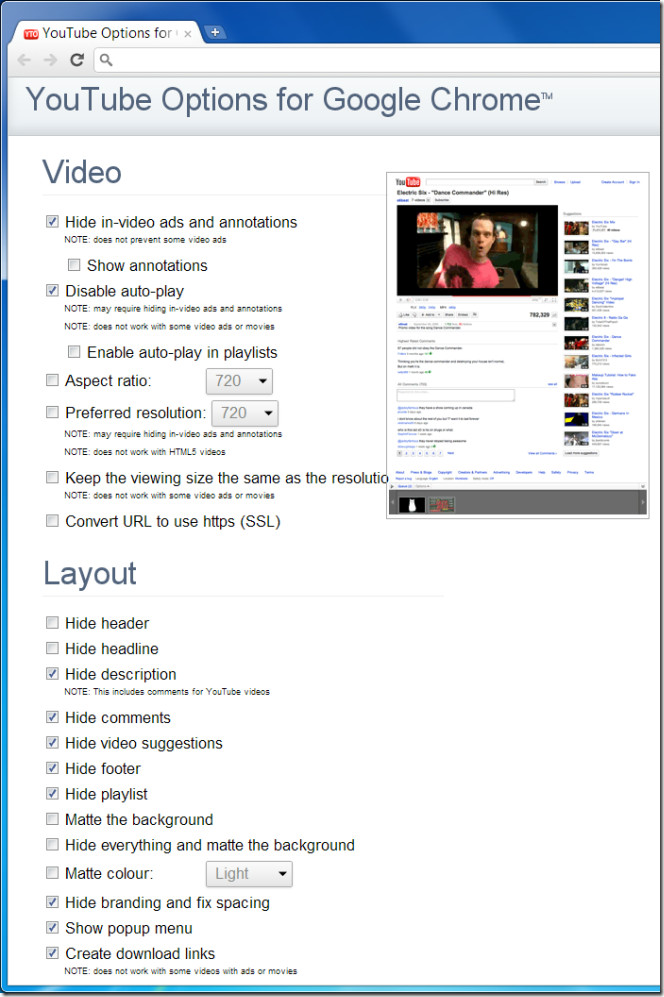Screen dimensions: 664x997
Task: Open the Aspect ratio dropdown
Action: click(x=239, y=381)
